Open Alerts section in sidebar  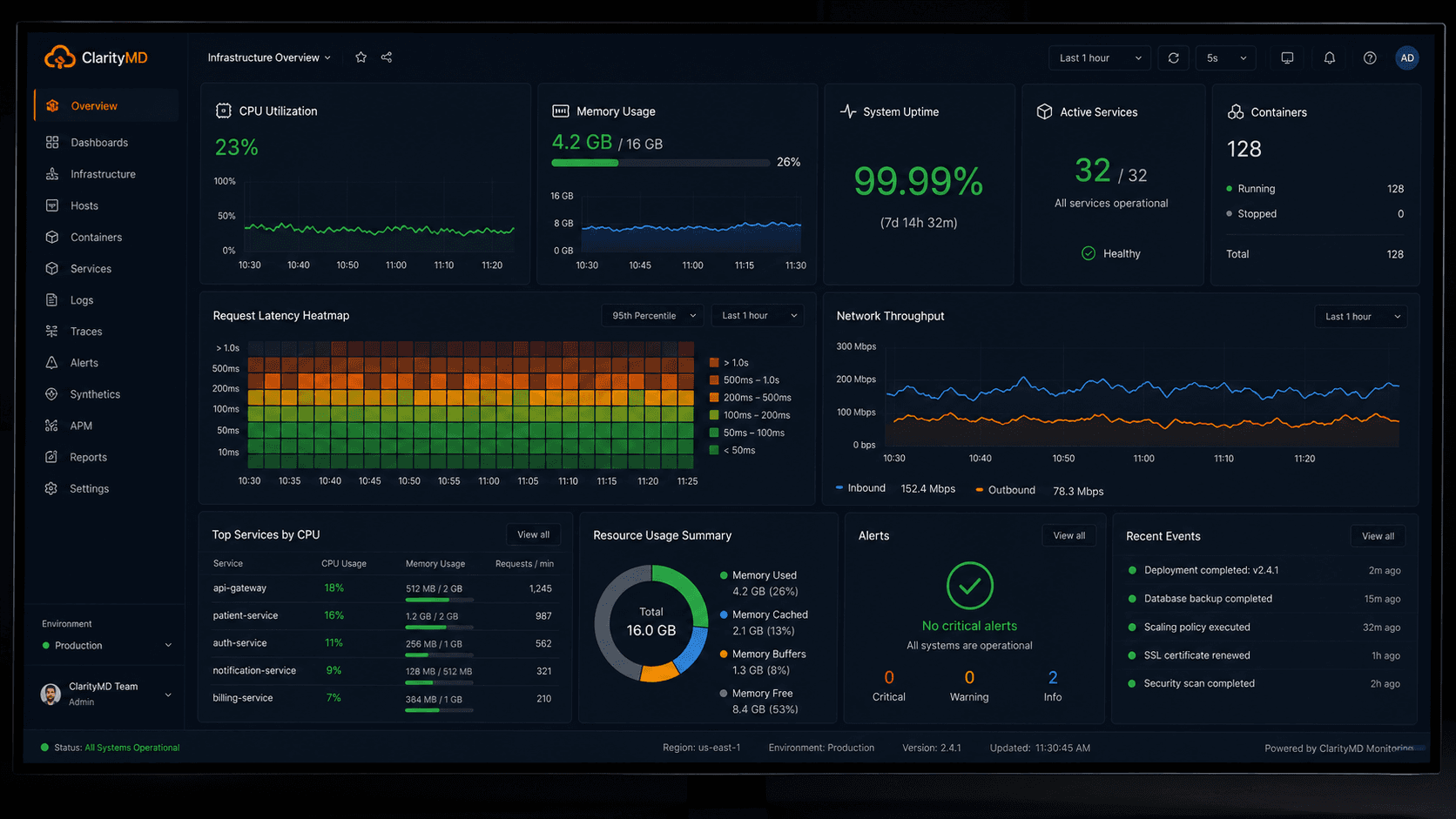tap(84, 363)
